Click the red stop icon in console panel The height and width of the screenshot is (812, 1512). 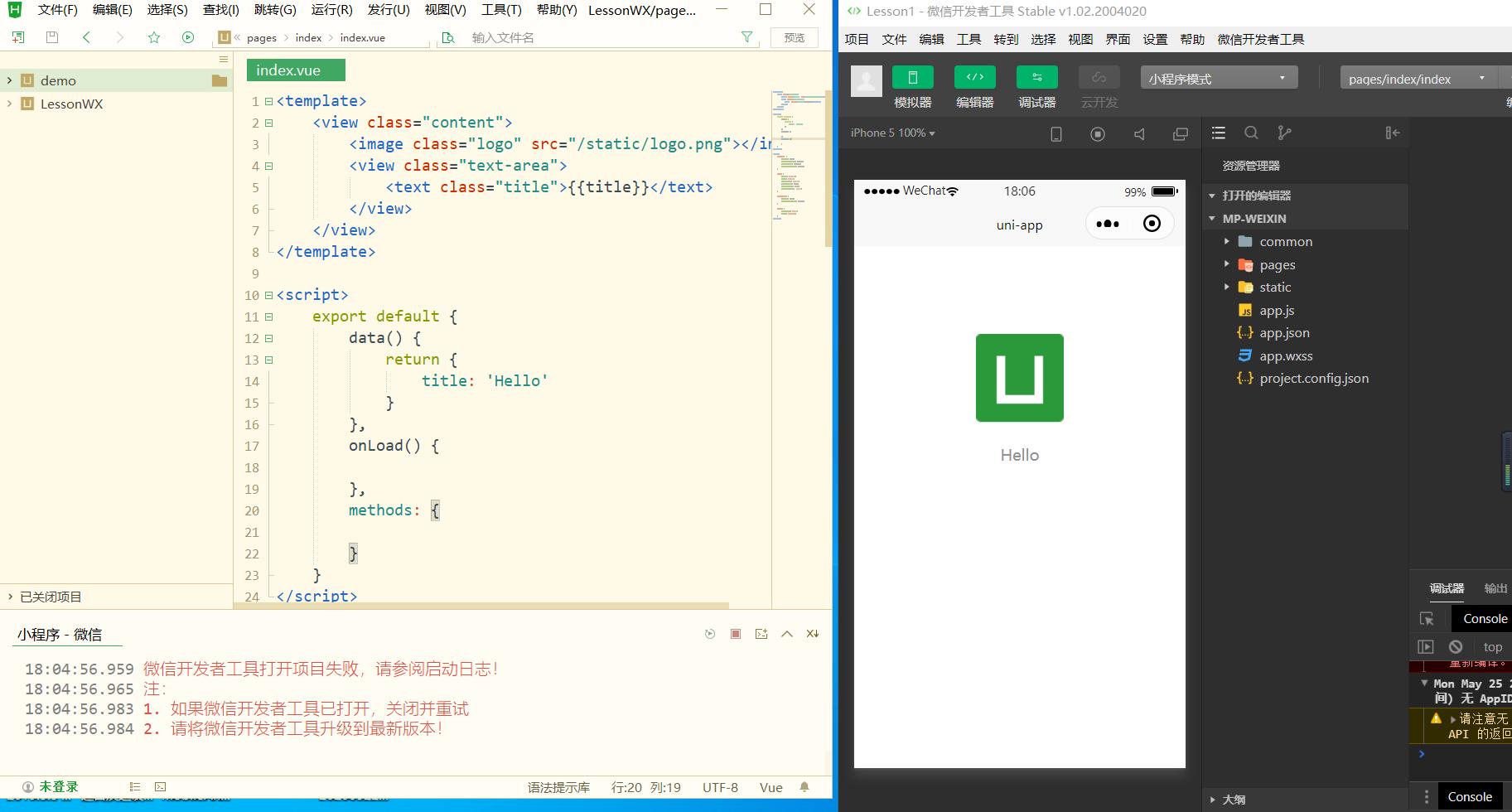pyautogui.click(x=735, y=634)
